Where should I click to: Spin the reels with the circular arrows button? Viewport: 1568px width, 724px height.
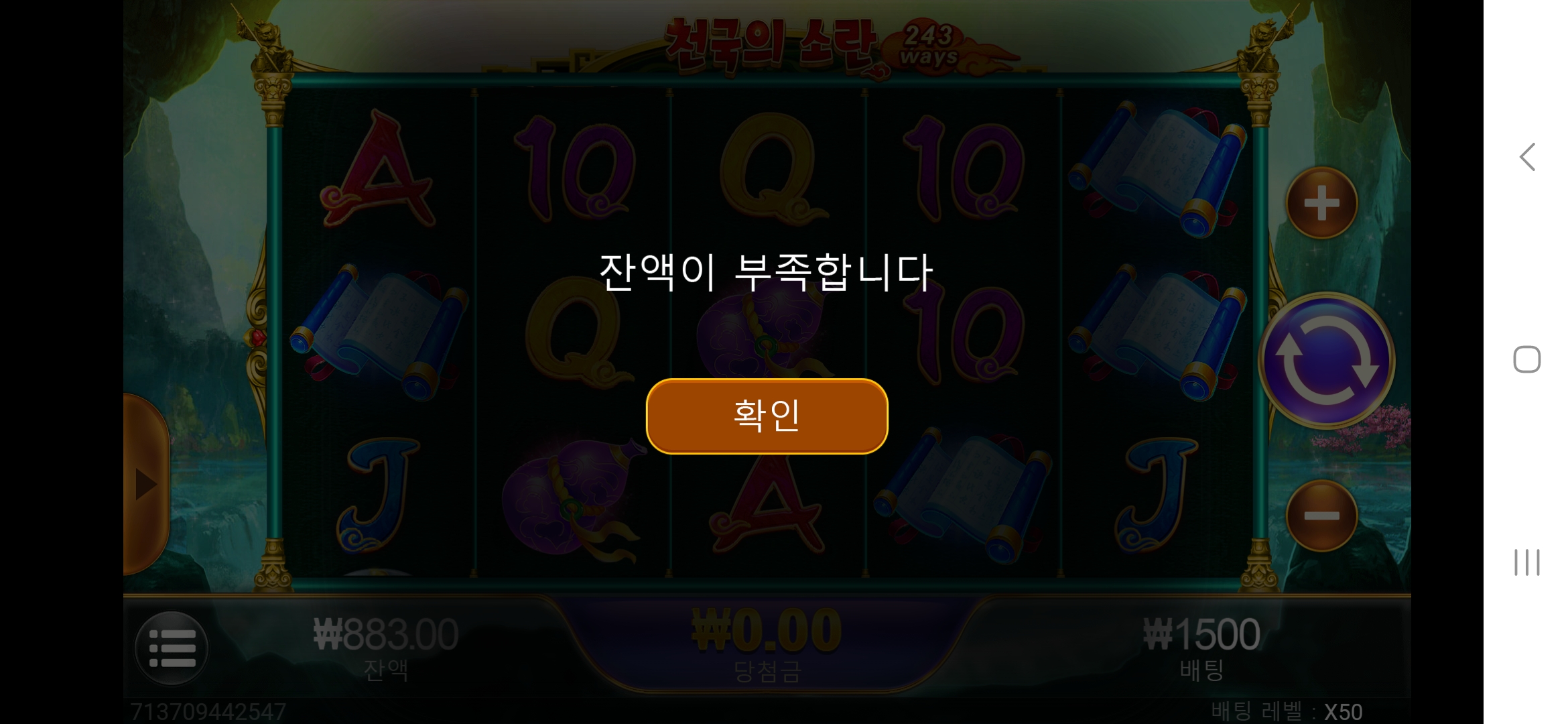(1326, 361)
